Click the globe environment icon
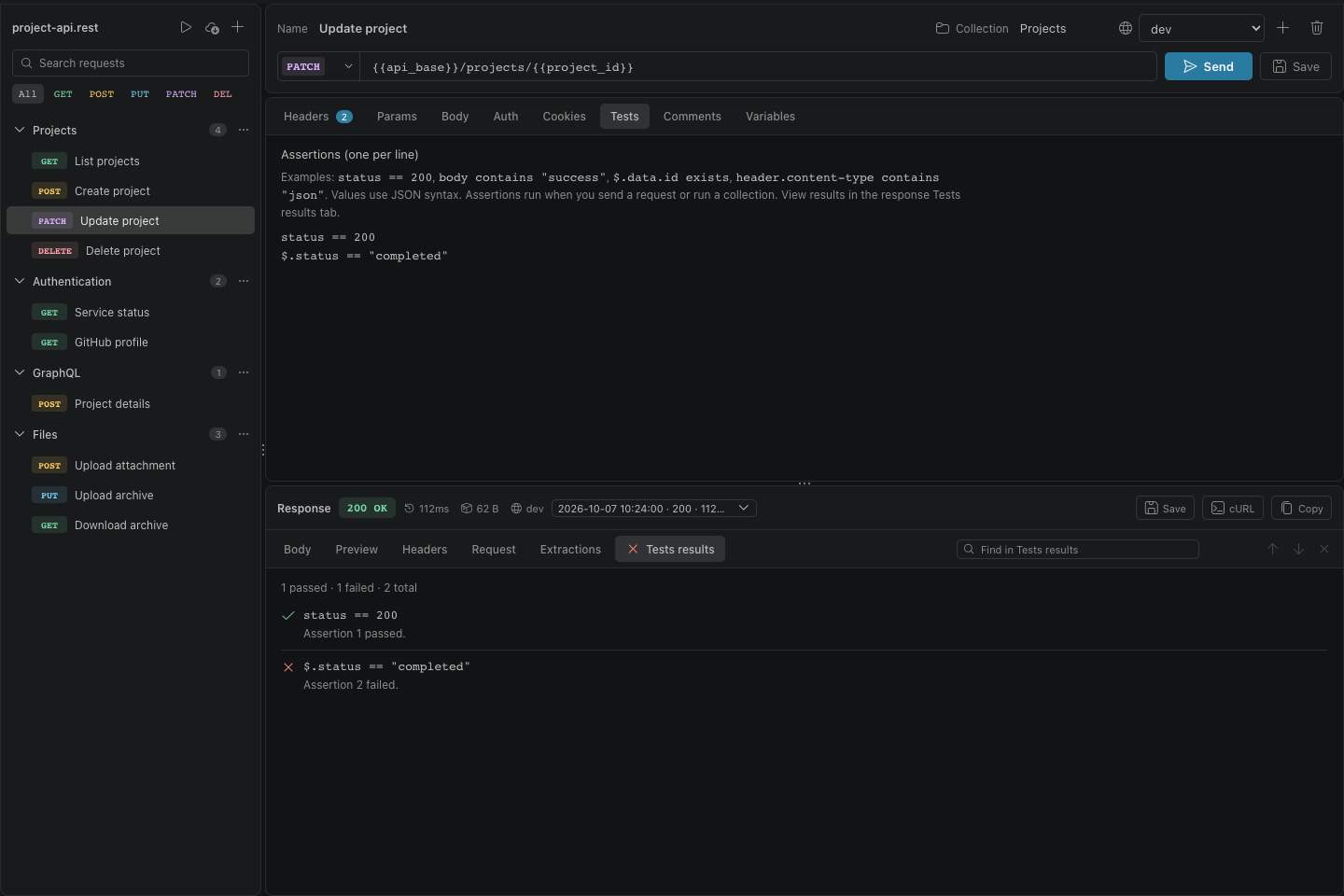1344x896 pixels. tap(1126, 28)
